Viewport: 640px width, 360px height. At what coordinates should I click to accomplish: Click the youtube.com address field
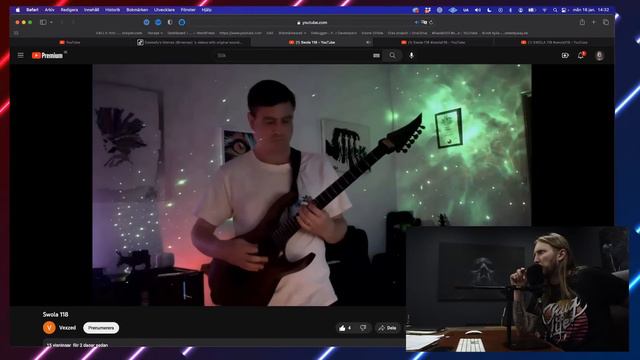[x=312, y=22]
